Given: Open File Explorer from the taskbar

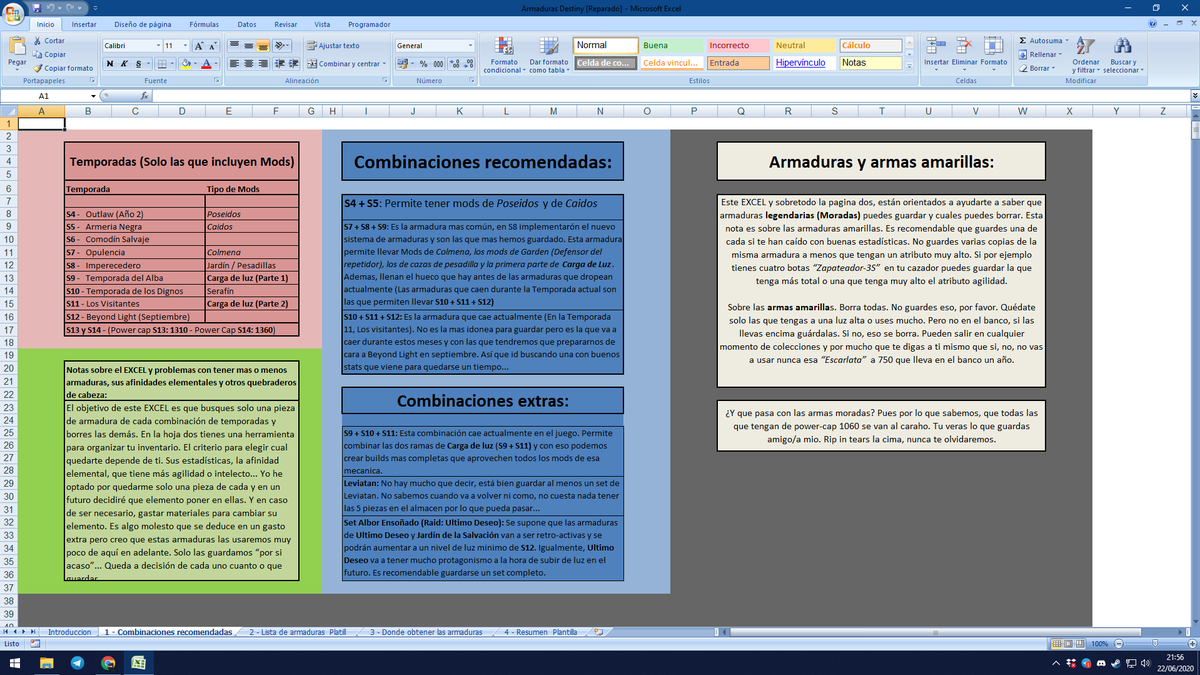Looking at the screenshot, I should click(49, 664).
